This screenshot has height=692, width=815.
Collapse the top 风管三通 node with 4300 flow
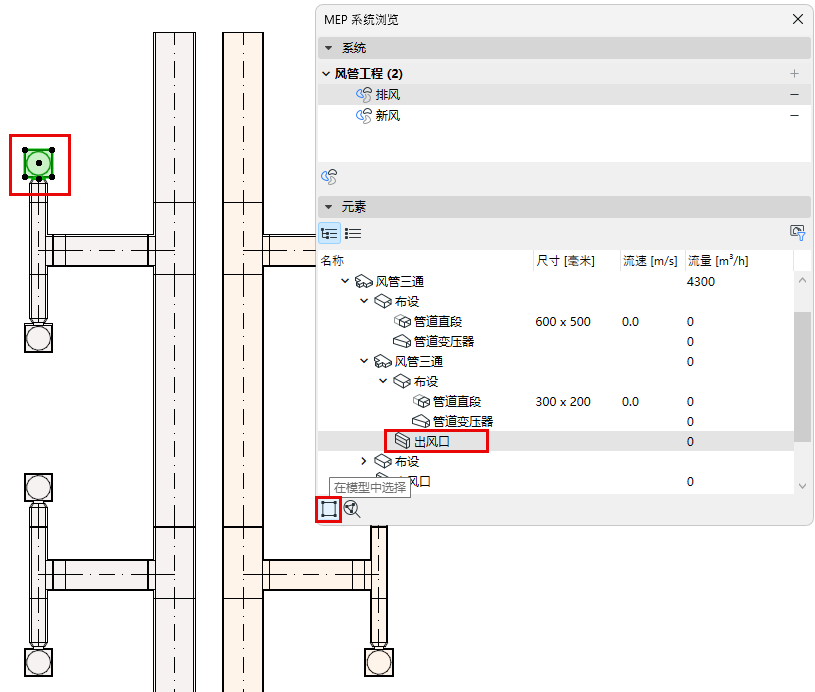click(x=345, y=281)
